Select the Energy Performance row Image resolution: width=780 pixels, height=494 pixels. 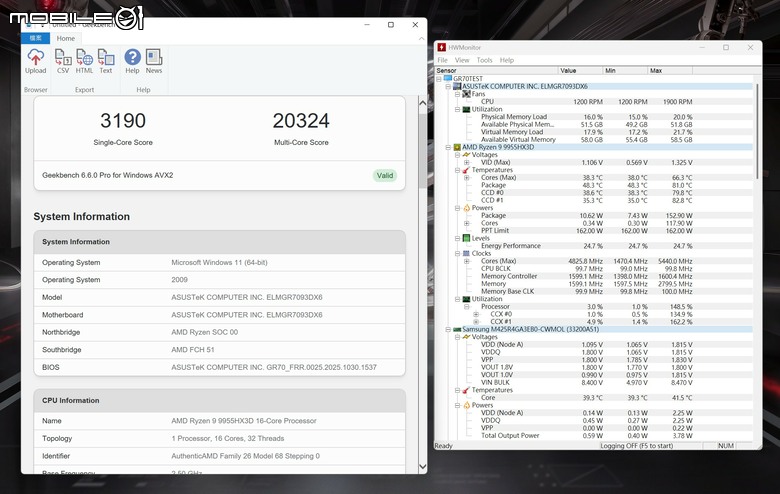pos(594,246)
